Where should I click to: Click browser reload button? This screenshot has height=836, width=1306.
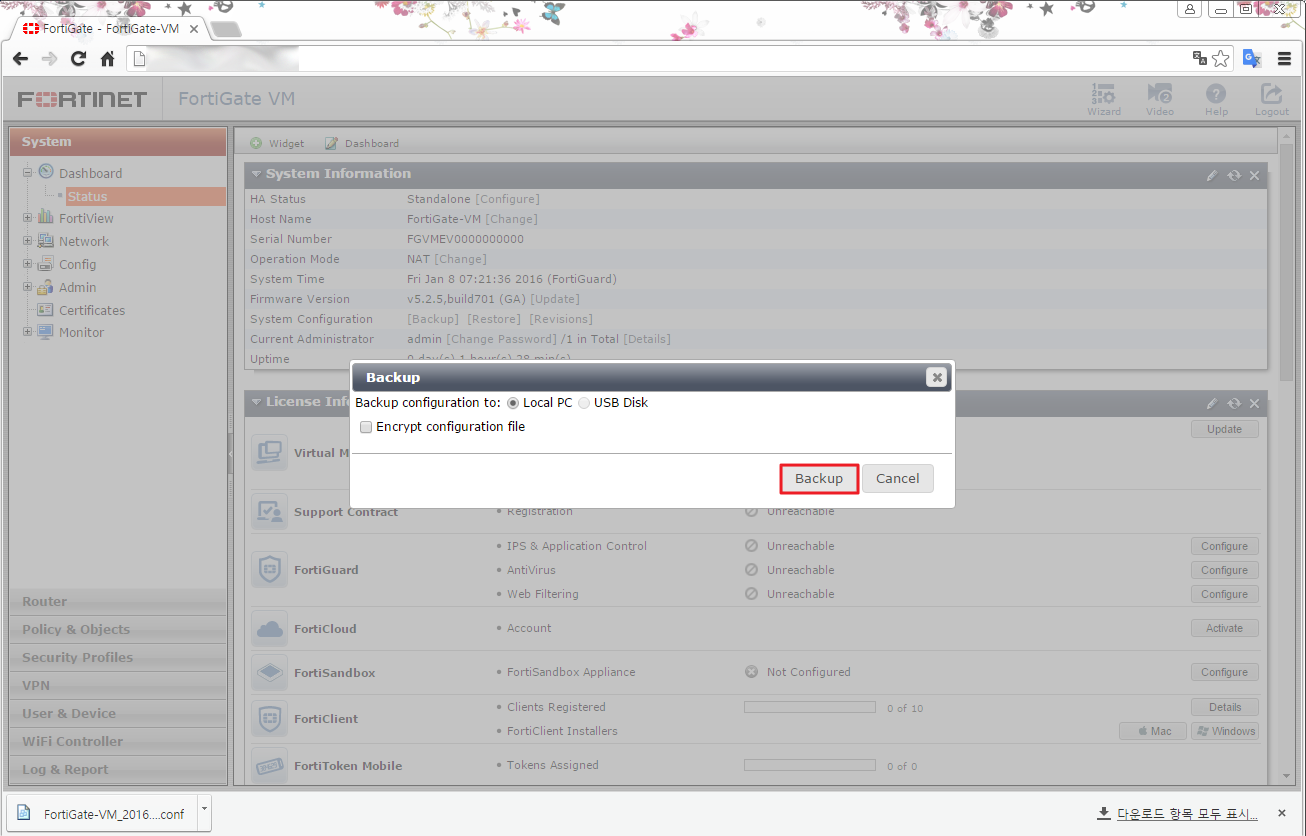pyautogui.click(x=78, y=59)
